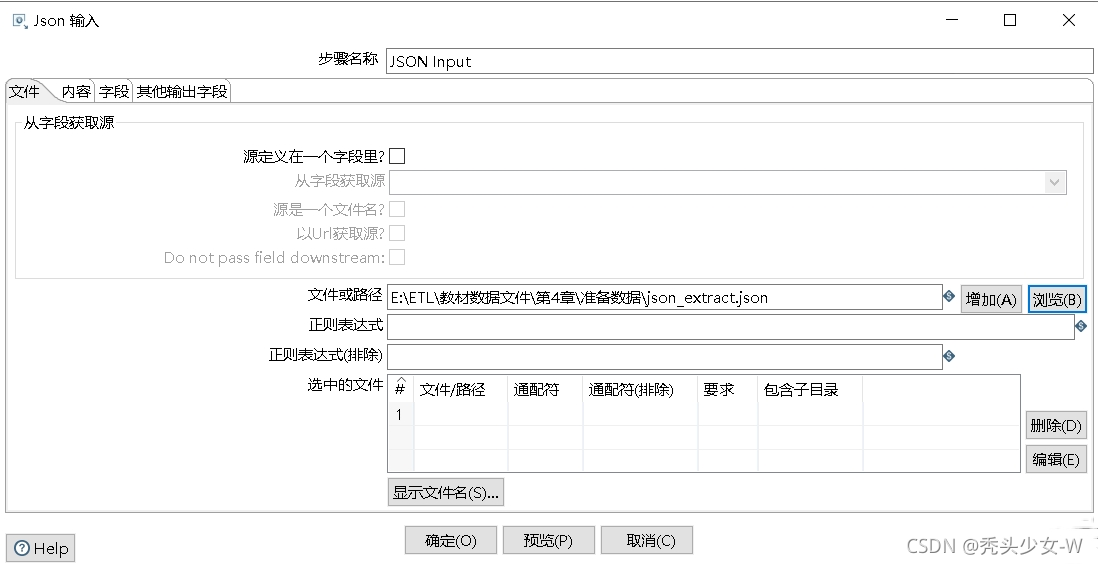Image resolution: width=1098 pixels, height=564 pixels.
Task: Click the 通配符 column header
Action: click(x=545, y=390)
